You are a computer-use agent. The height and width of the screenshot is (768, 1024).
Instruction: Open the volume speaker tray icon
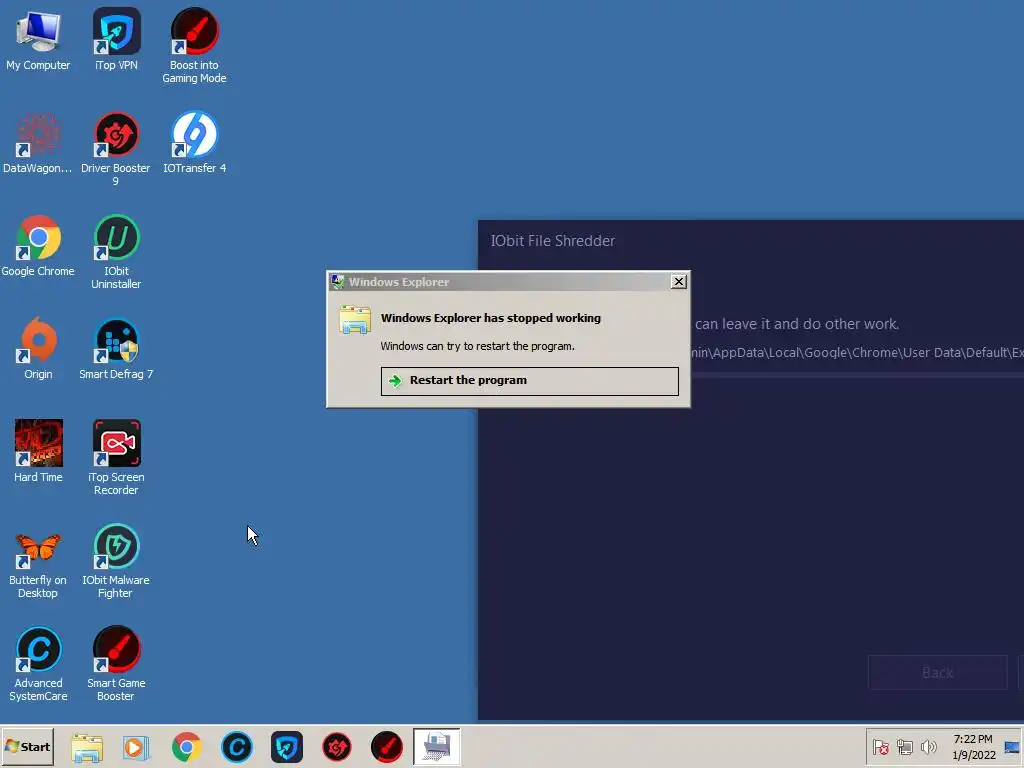point(928,747)
